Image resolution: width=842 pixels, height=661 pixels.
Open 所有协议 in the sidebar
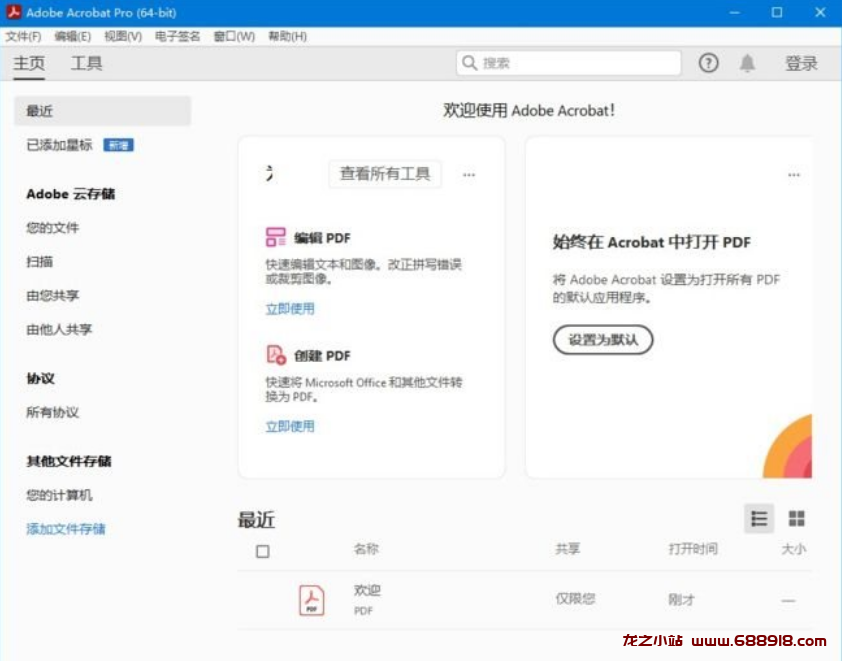pos(53,412)
